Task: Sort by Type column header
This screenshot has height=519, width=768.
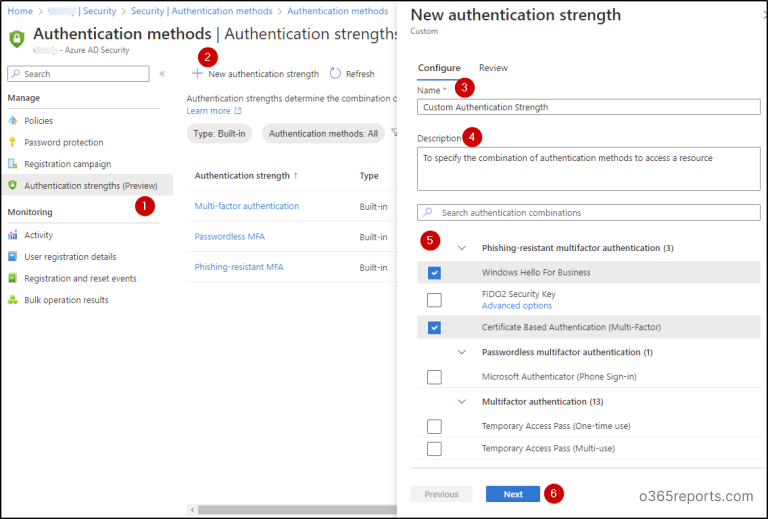Action: (369, 176)
